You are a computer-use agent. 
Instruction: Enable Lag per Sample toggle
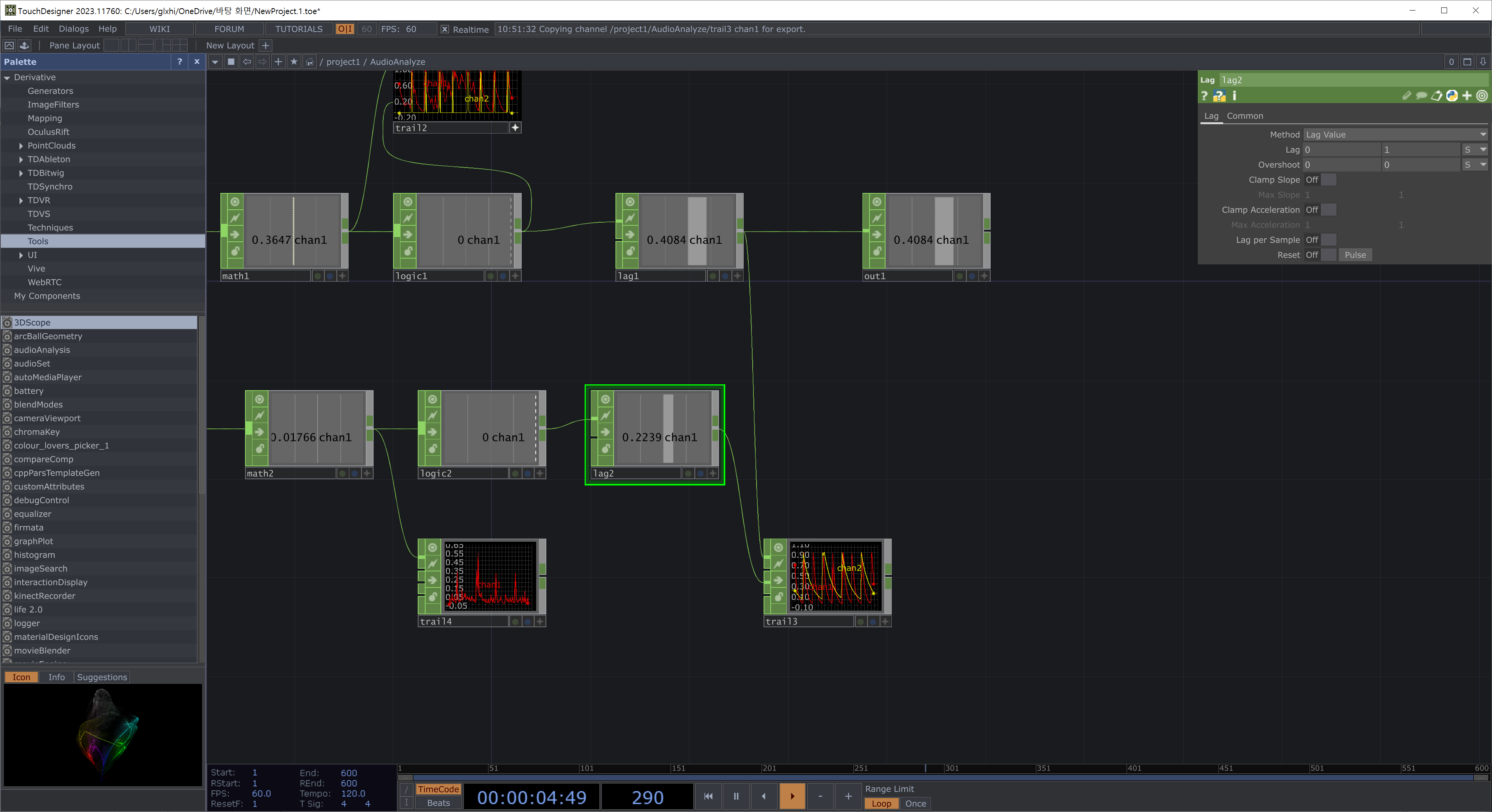pyautogui.click(x=1320, y=239)
